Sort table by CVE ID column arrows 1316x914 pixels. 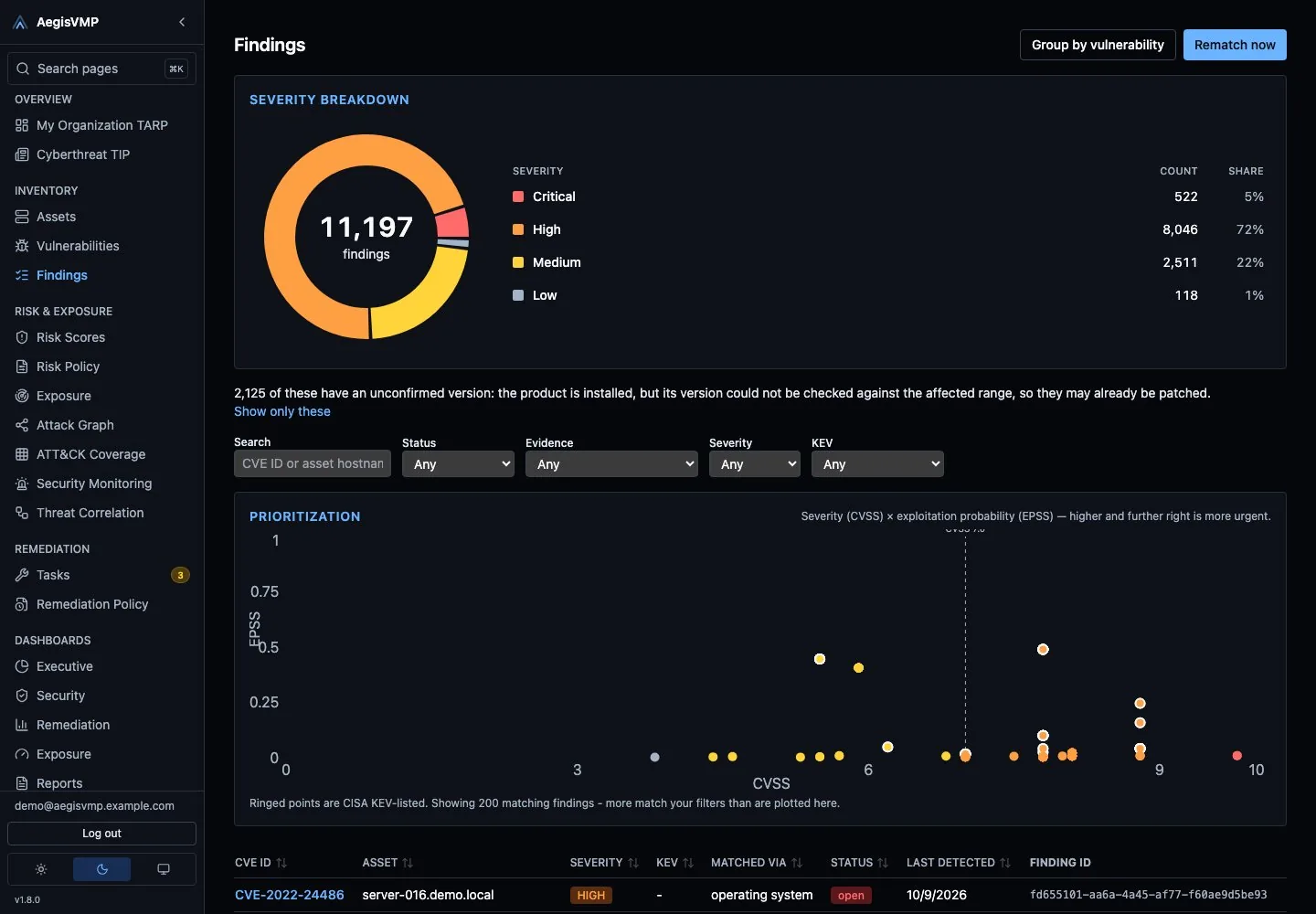coord(281,863)
